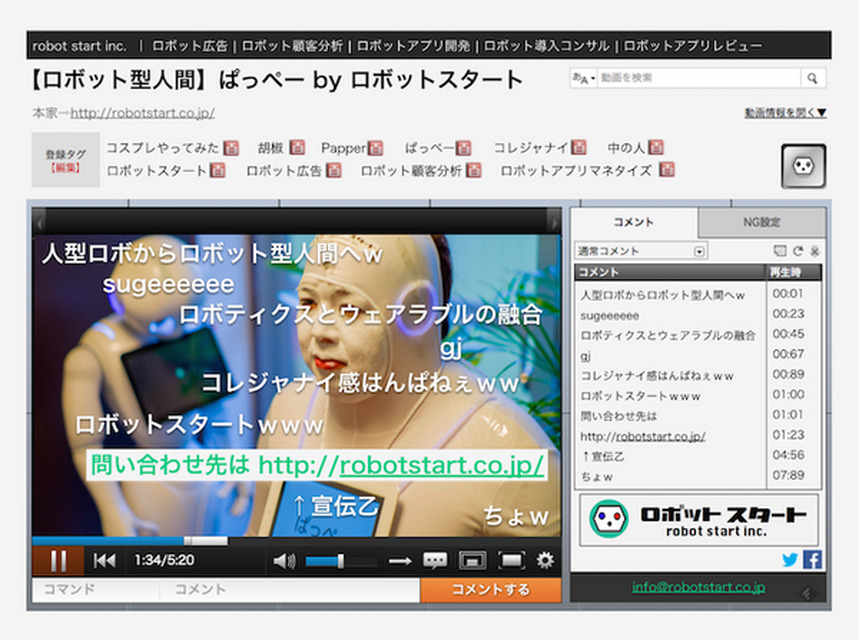Select the コメント tab
The width and height of the screenshot is (859, 640).
click(633, 222)
